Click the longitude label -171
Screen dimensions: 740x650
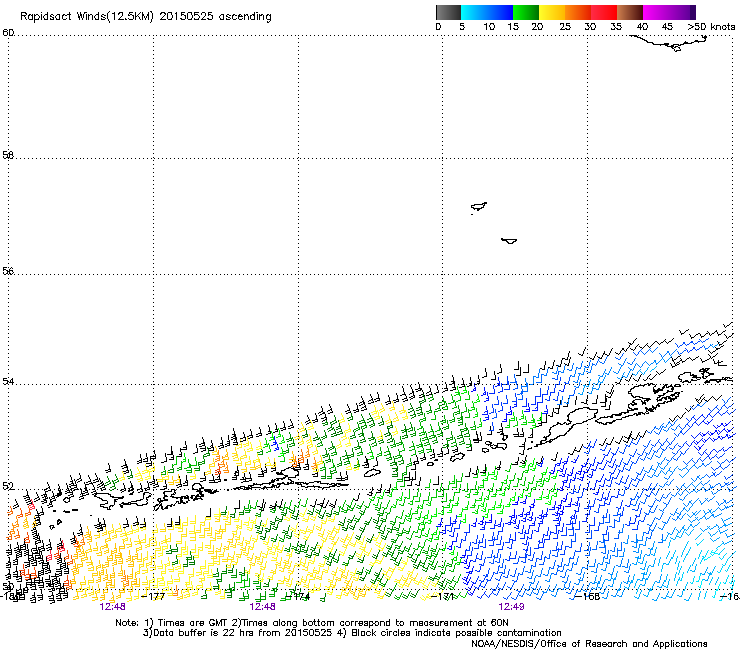point(443,597)
